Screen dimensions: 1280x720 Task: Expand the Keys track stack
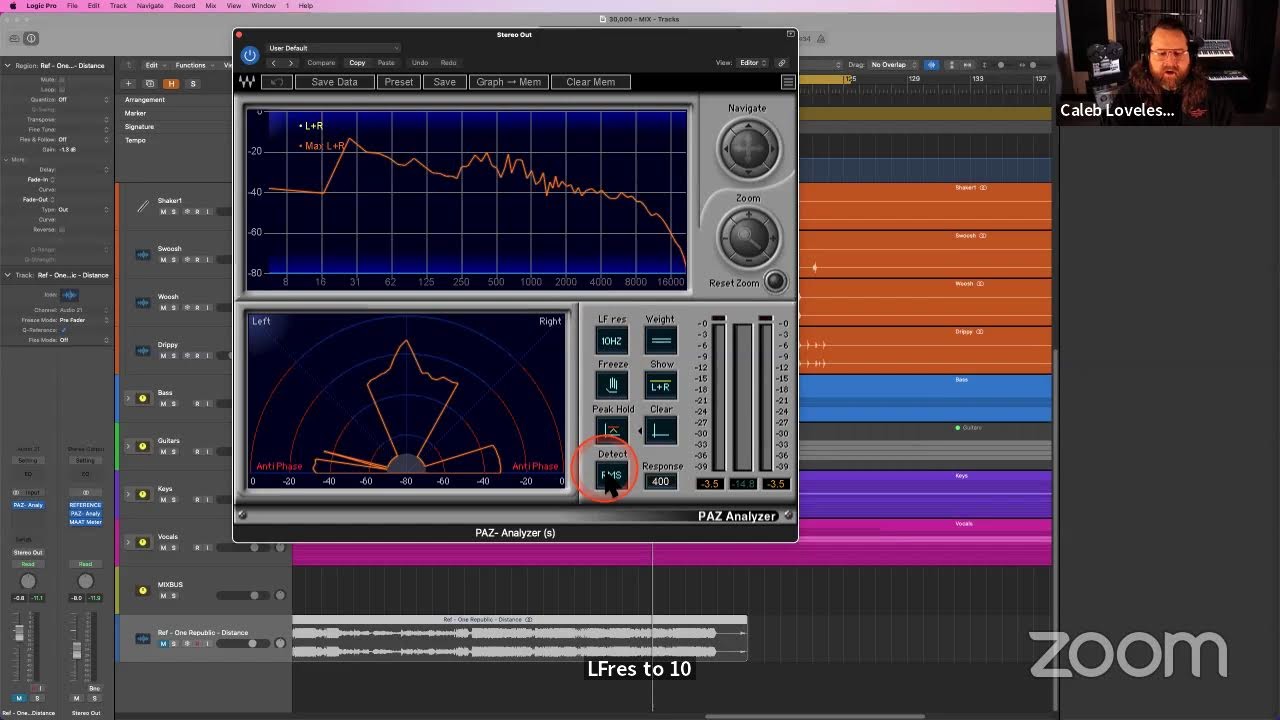(x=127, y=495)
